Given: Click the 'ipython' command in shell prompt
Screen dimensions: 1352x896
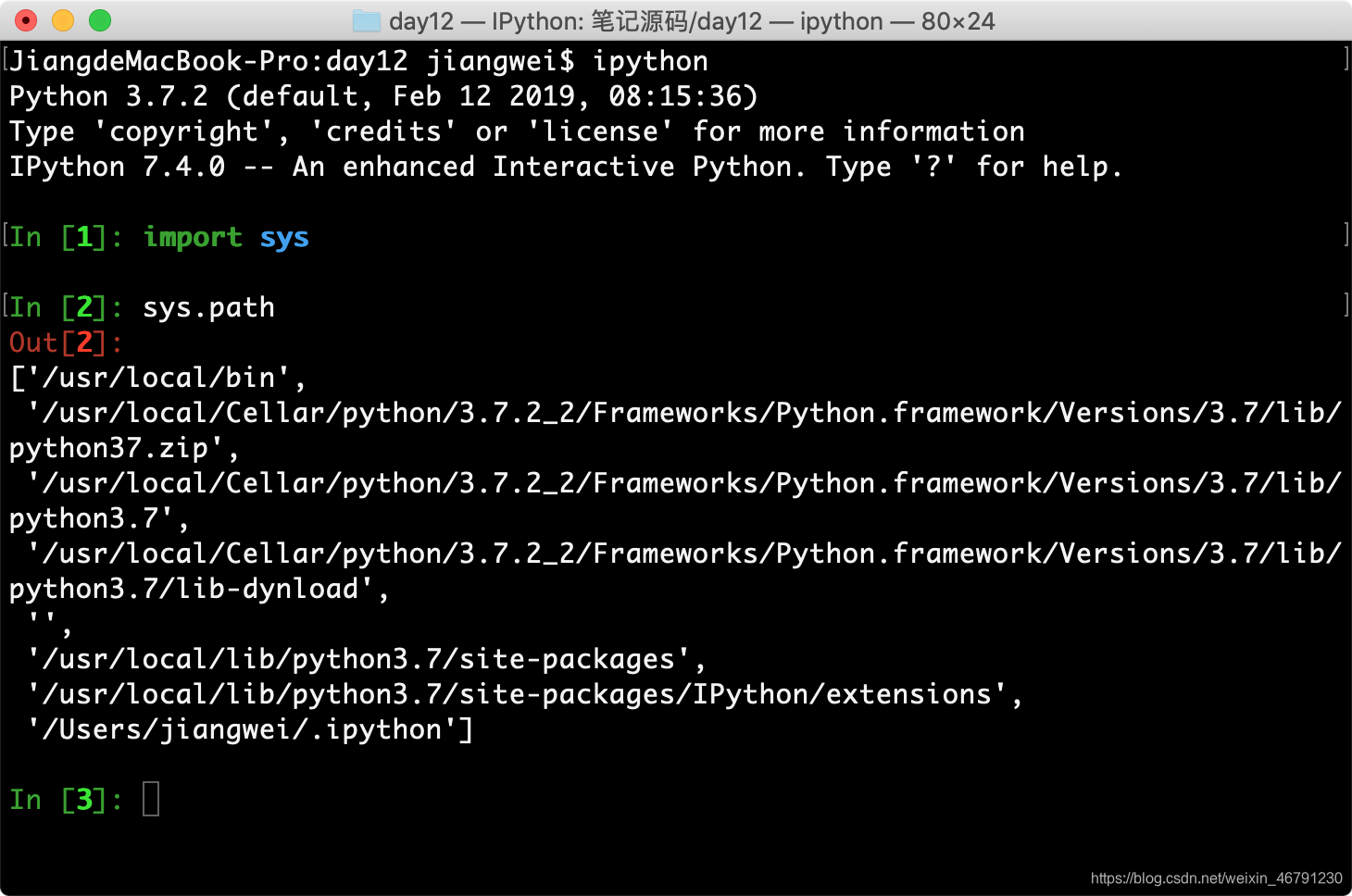Looking at the screenshot, I should point(650,61).
